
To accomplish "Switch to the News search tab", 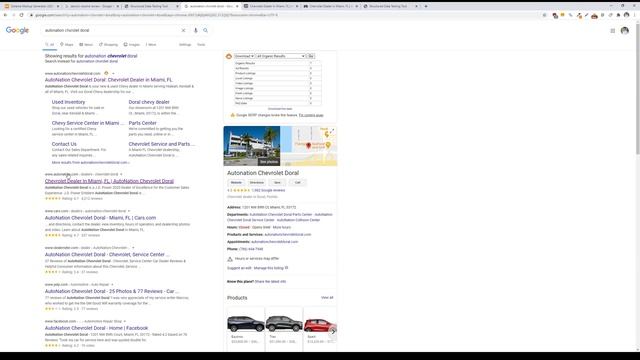I will [86, 44].
